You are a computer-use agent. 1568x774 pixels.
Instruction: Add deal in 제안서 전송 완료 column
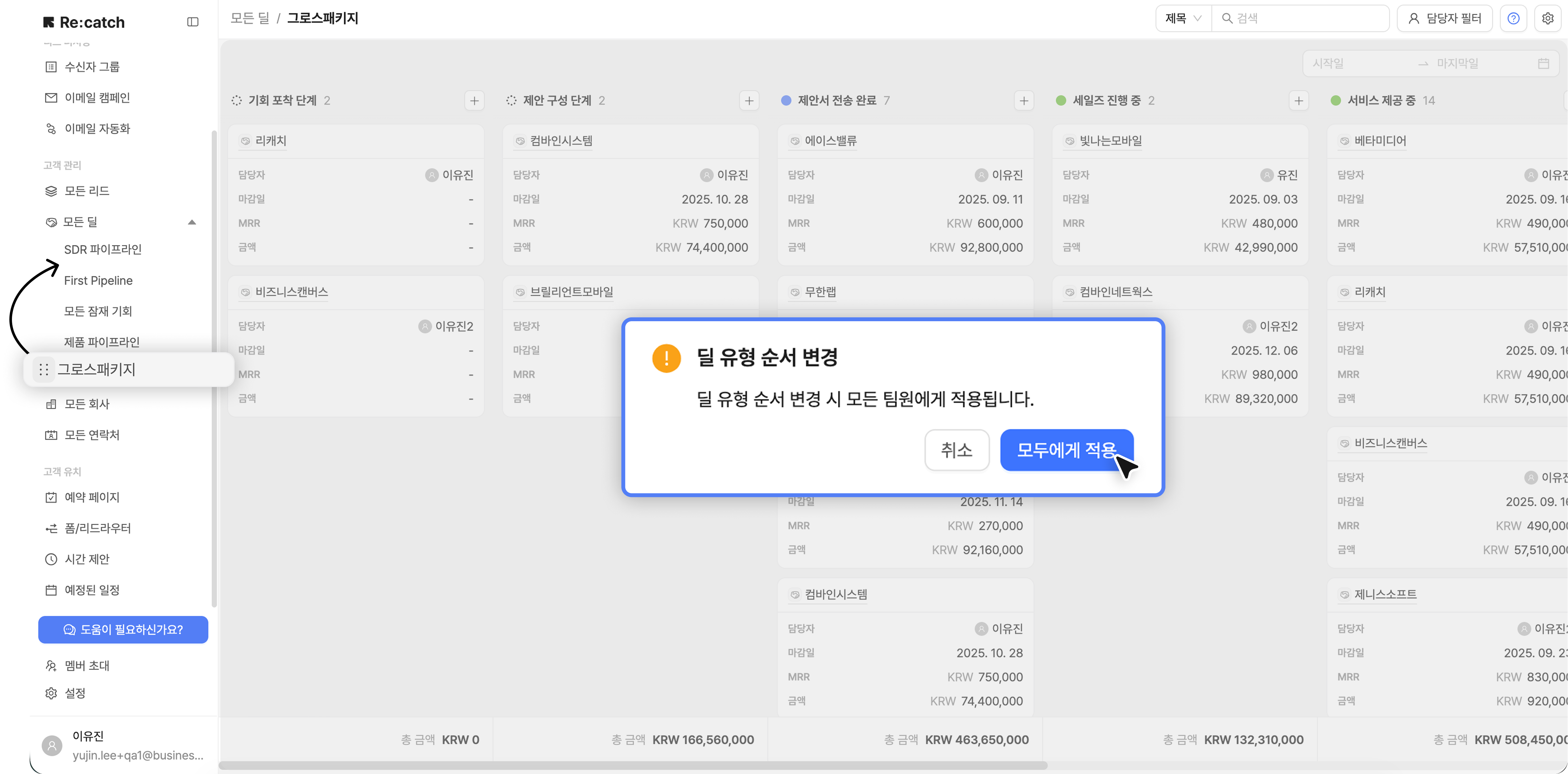point(1024,101)
